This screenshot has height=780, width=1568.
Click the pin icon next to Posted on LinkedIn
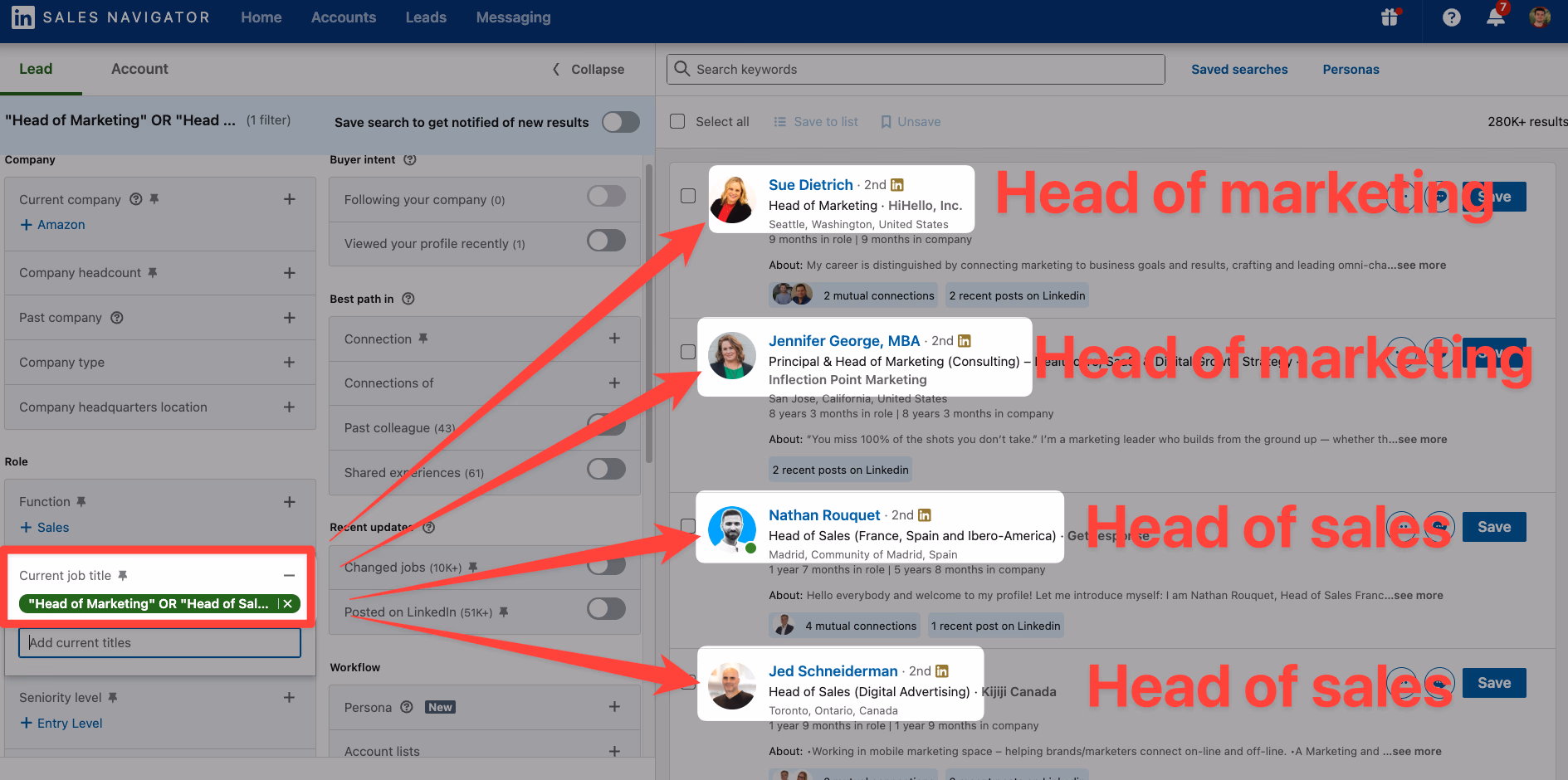click(504, 612)
